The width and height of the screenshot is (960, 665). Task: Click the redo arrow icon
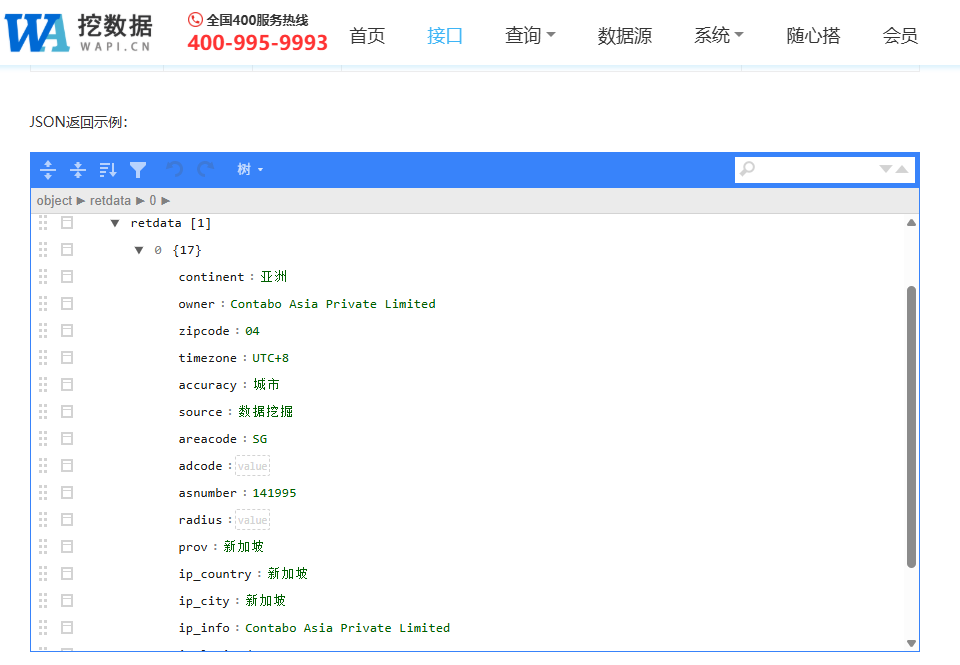[205, 169]
